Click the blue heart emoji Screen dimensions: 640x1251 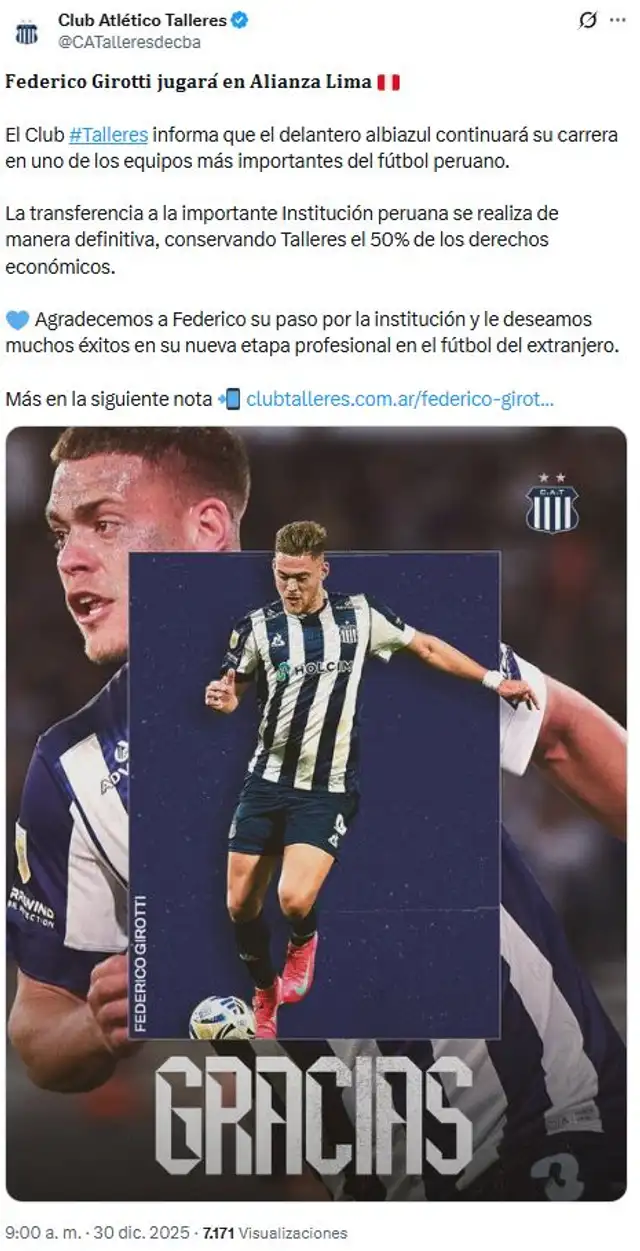pos(17,320)
